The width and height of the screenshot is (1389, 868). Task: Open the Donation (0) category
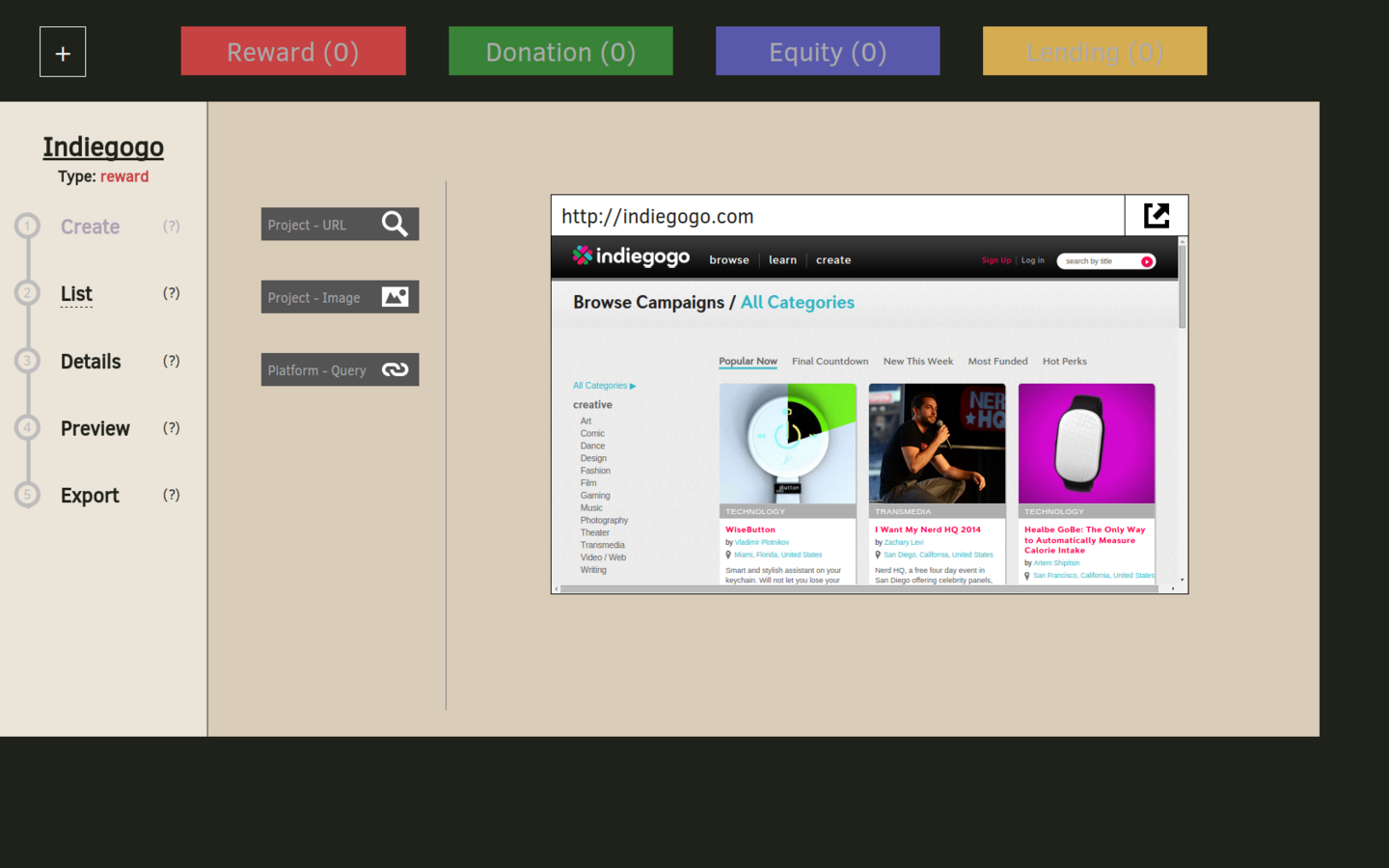[560, 51]
